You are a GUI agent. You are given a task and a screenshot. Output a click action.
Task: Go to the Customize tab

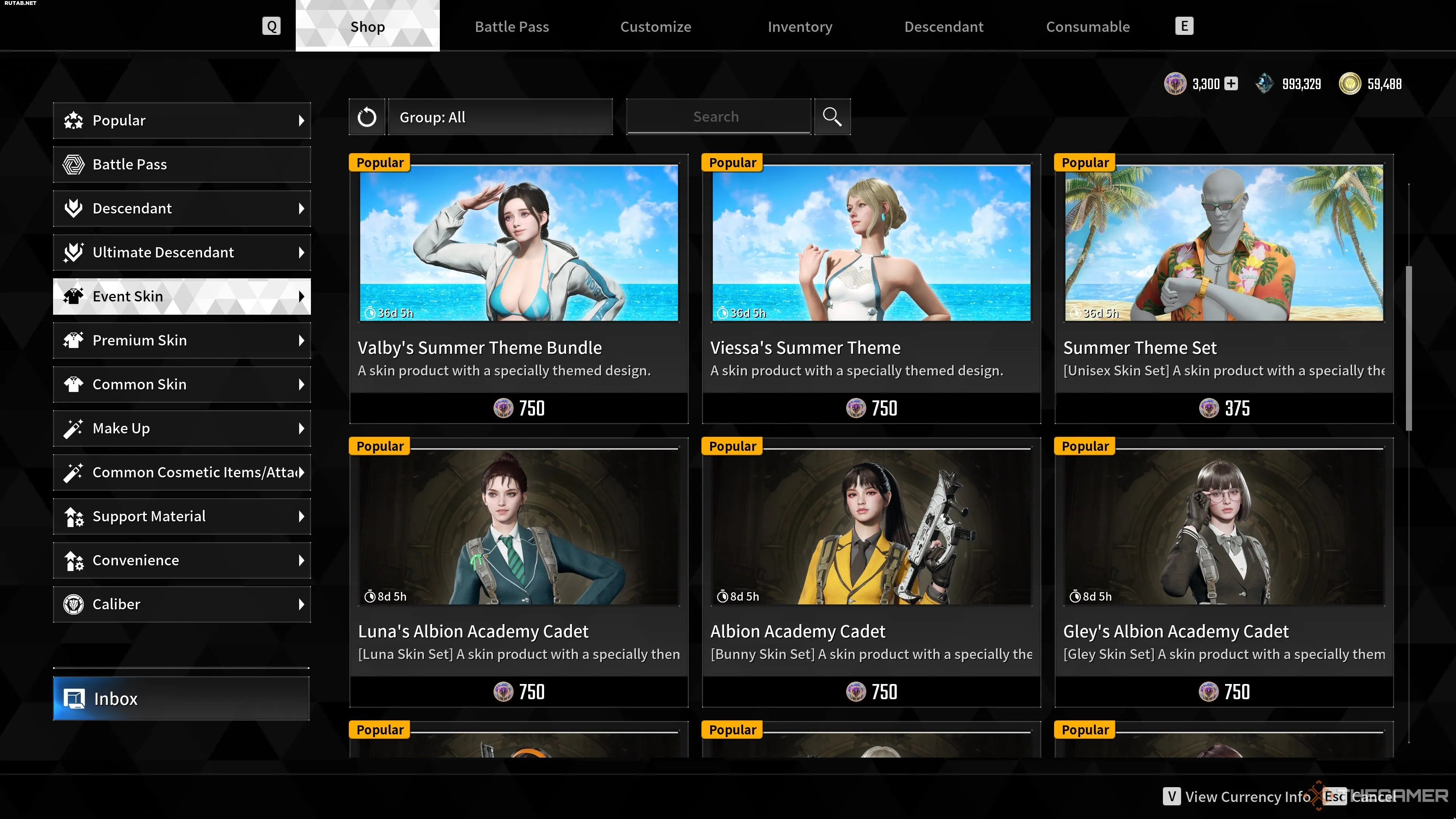(655, 27)
